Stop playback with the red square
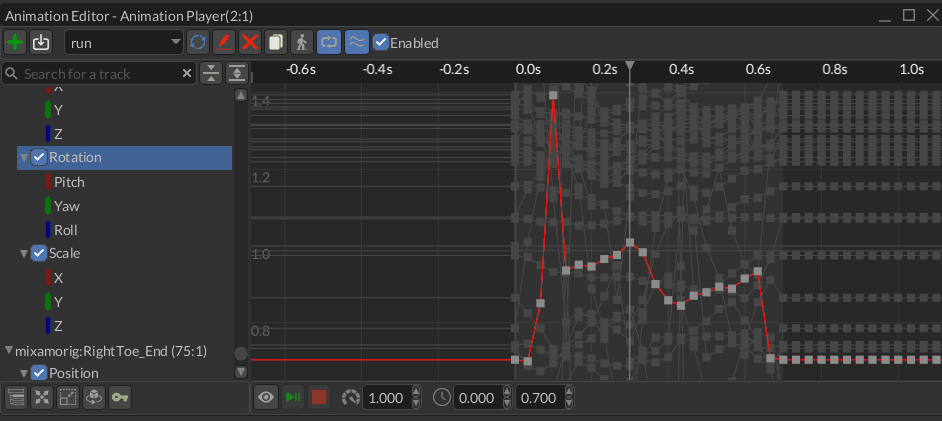This screenshot has height=421, width=942. pos(319,397)
